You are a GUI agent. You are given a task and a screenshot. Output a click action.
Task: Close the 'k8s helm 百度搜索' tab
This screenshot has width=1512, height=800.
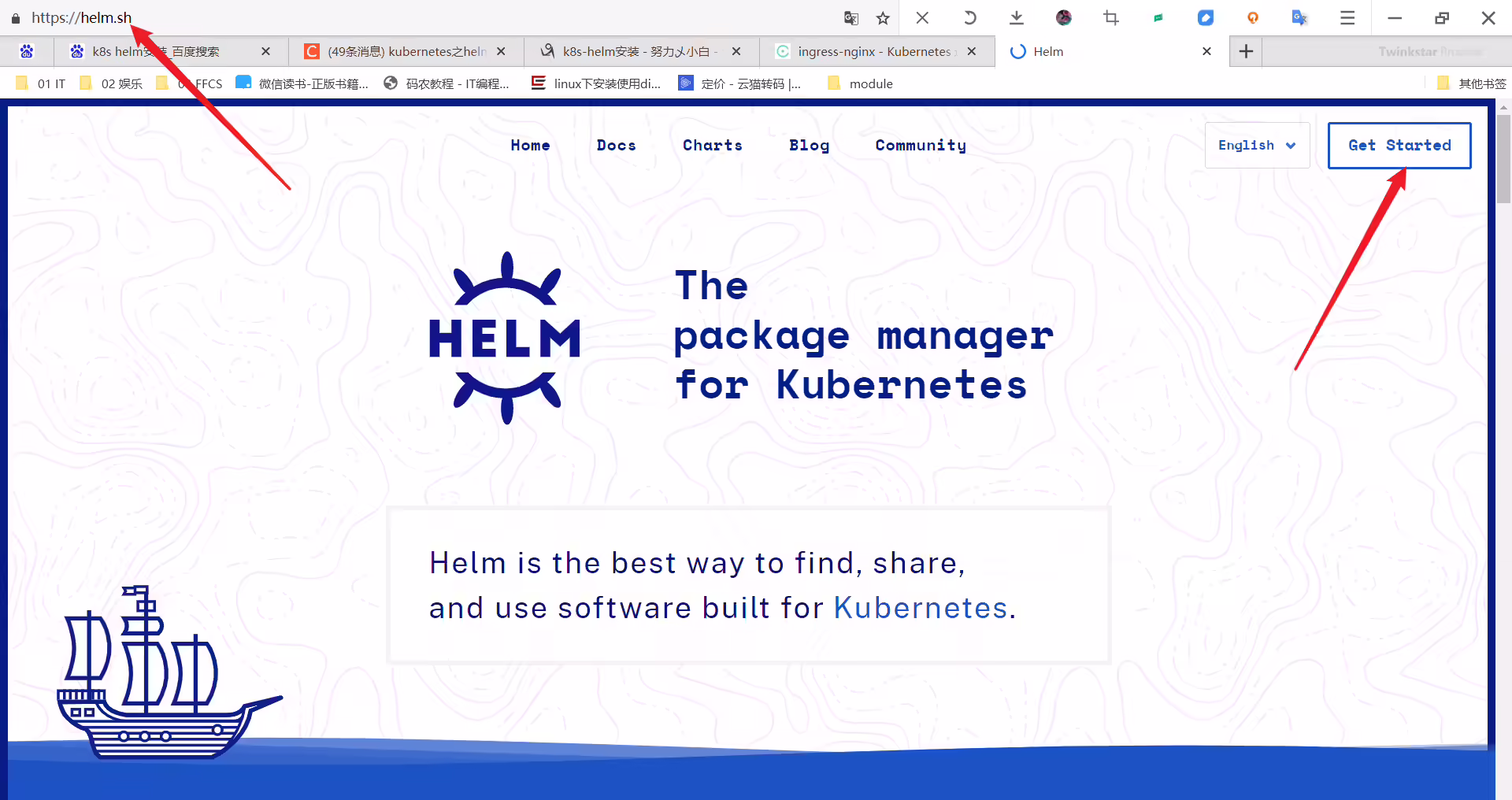pyautogui.click(x=266, y=51)
